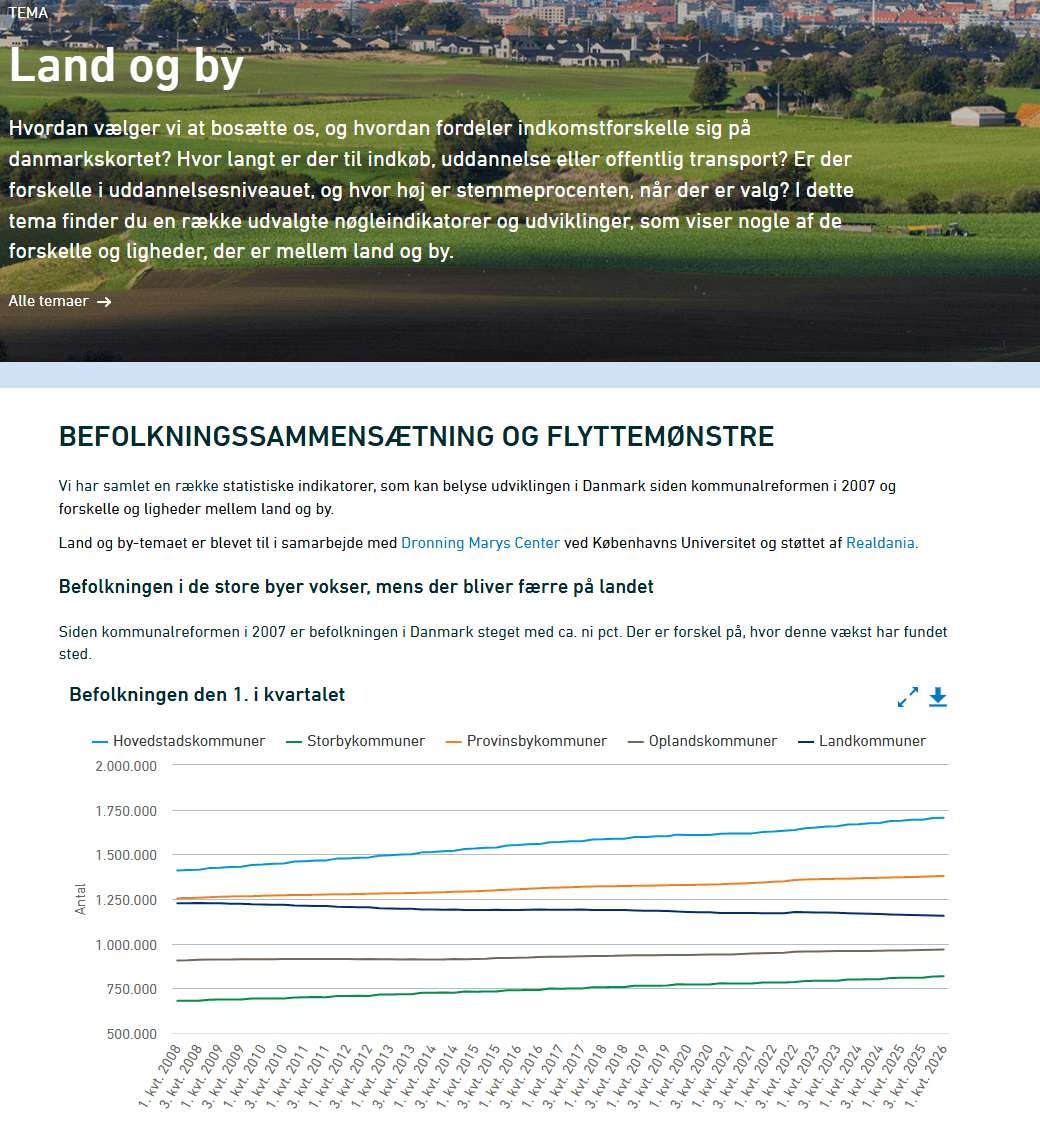Click the hero paragraph starting Hvordan vælger vi
The image size is (1040, 1121).
point(431,189)
